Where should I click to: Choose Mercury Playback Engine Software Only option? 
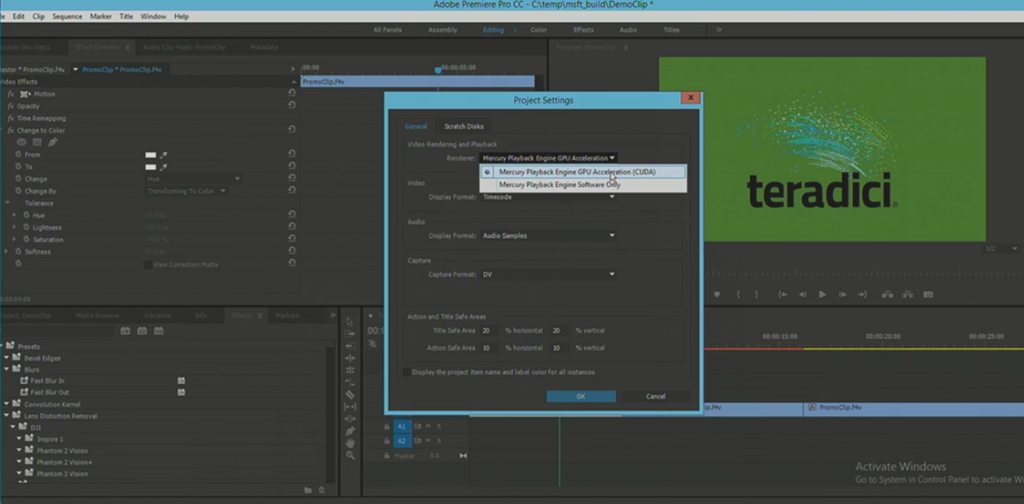(559, 185)
